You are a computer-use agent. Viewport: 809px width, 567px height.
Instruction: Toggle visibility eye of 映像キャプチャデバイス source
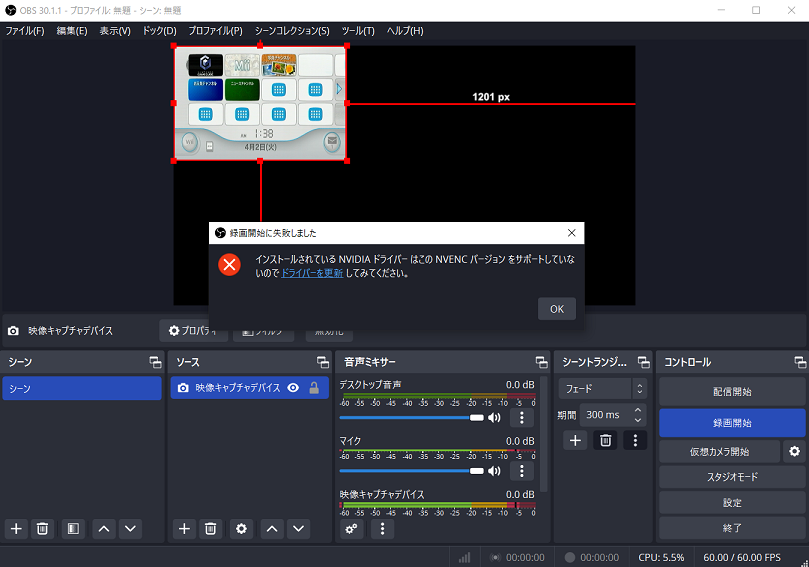(293, 388)
